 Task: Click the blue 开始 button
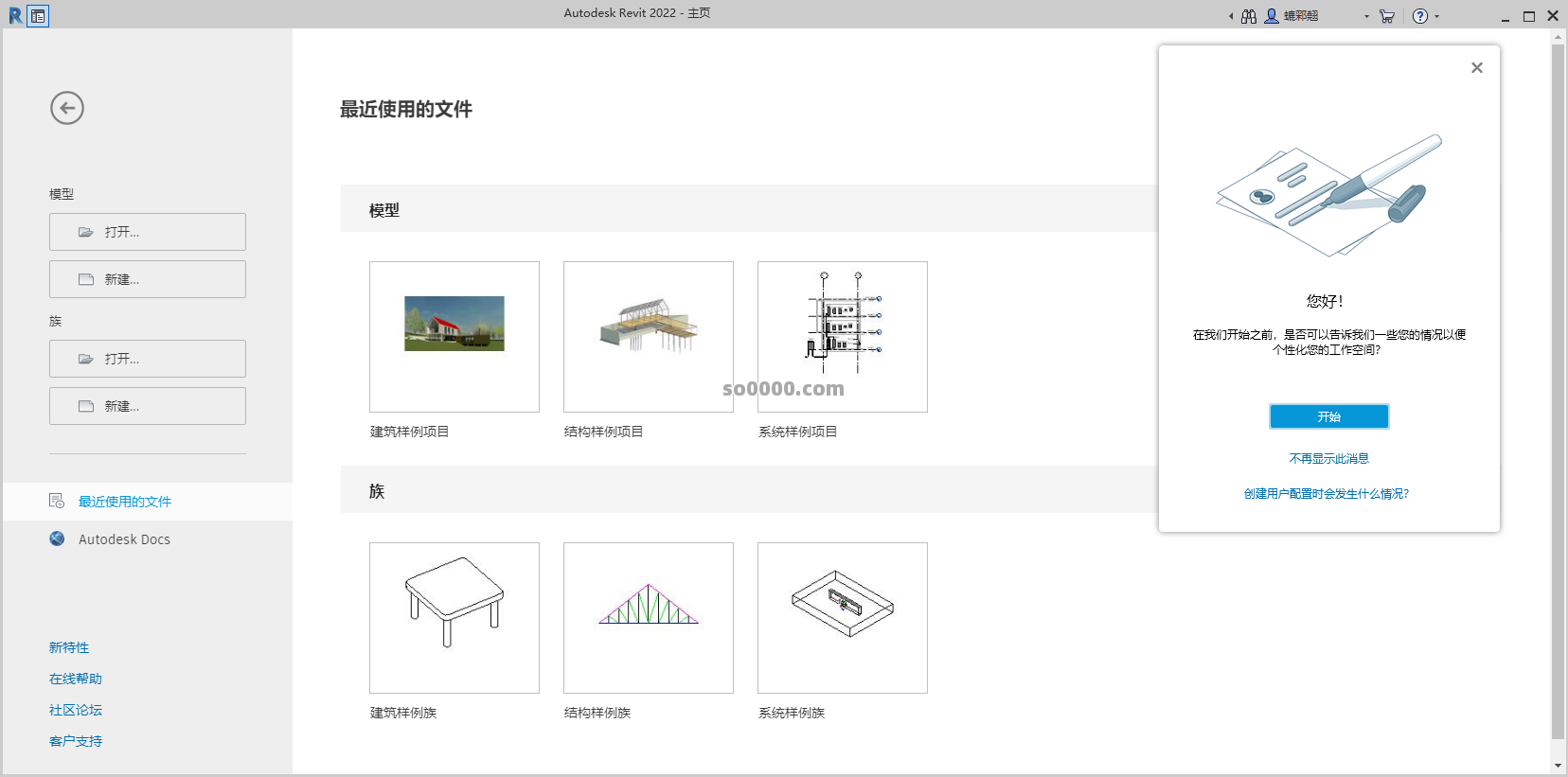tap(1328, 416)
